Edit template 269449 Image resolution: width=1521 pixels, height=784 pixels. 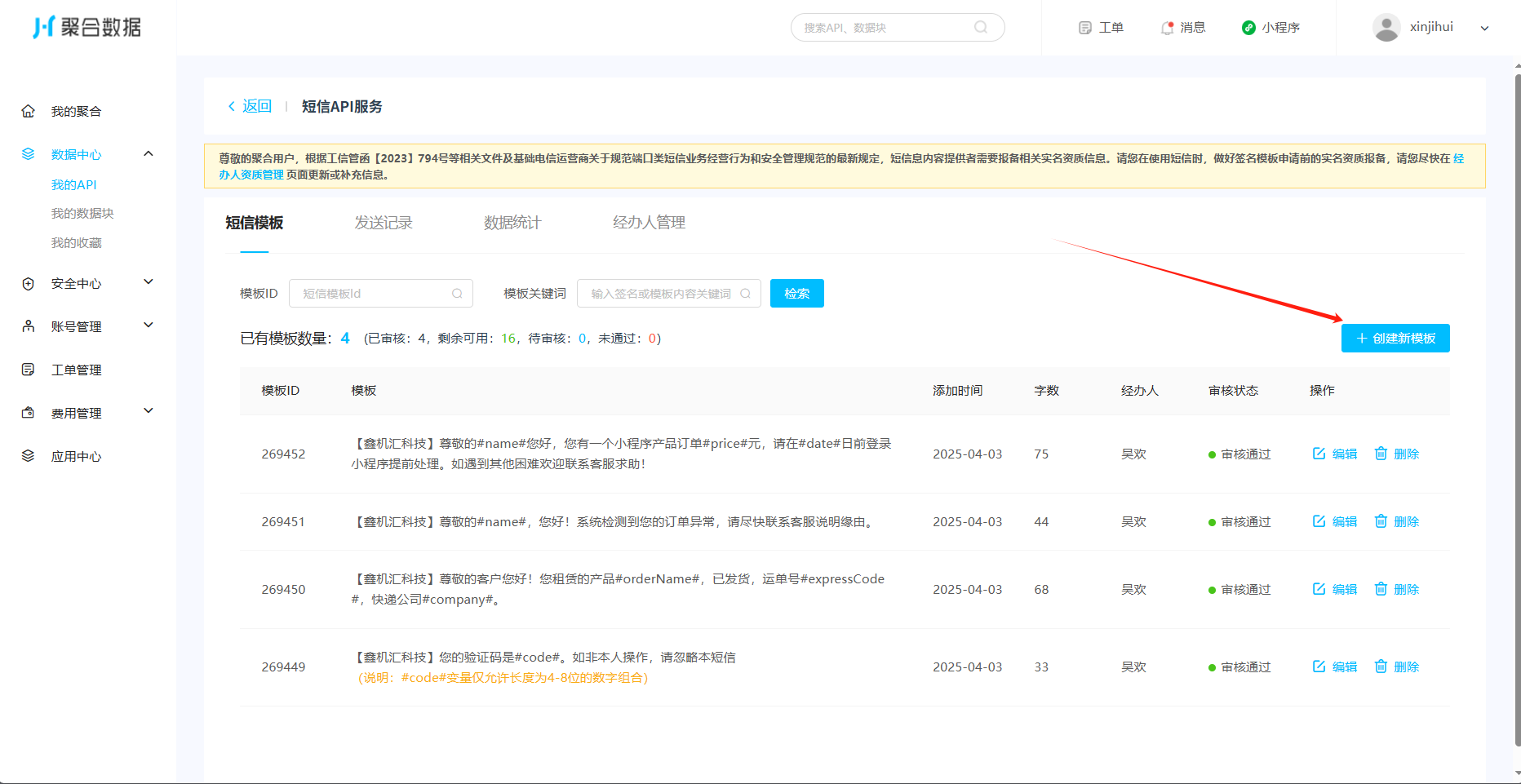point(1335,667)
